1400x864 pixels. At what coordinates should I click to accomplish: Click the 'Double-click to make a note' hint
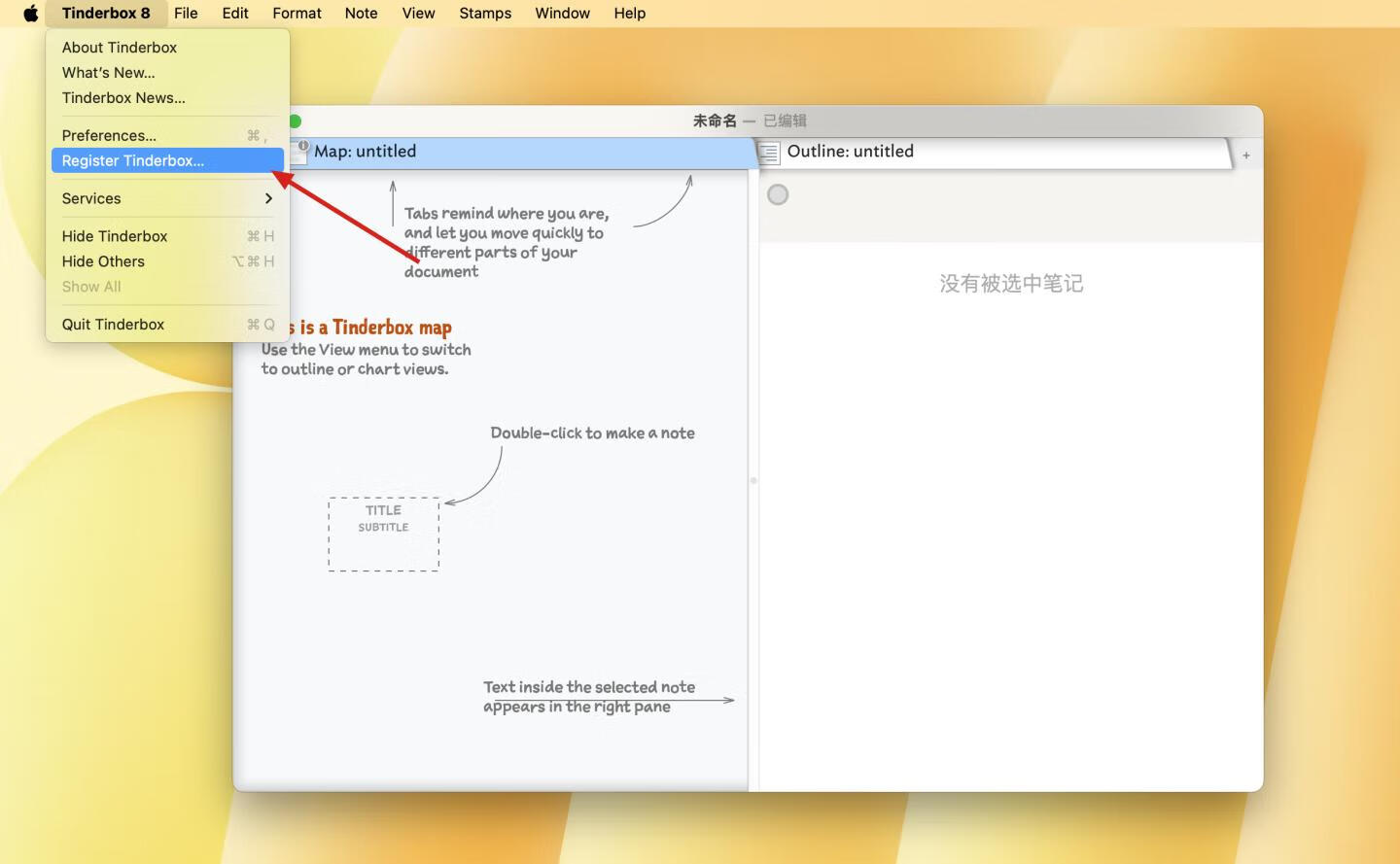[592, 433]
